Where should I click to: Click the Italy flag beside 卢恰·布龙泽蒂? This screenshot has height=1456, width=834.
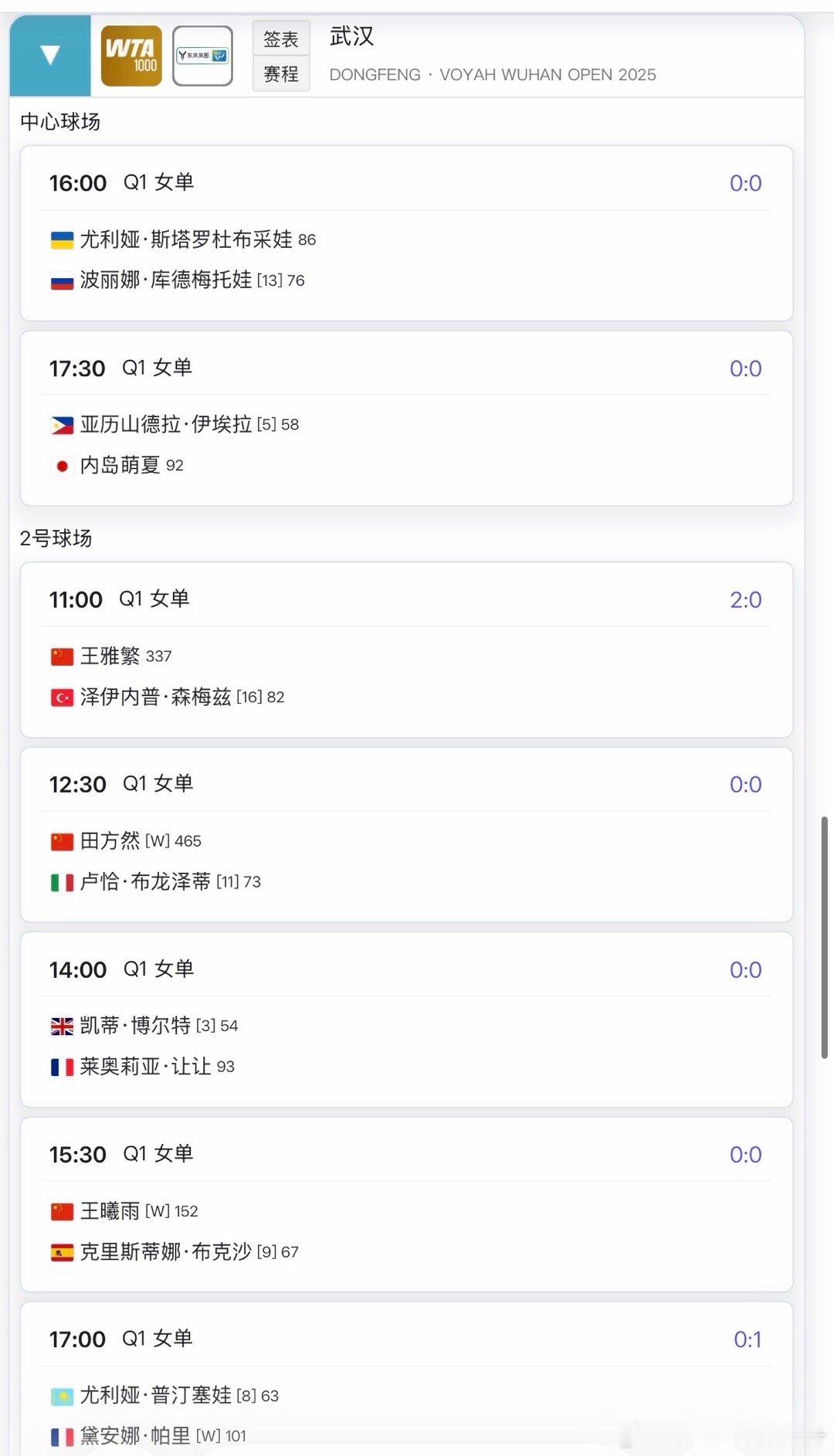(x=62, y=882)
